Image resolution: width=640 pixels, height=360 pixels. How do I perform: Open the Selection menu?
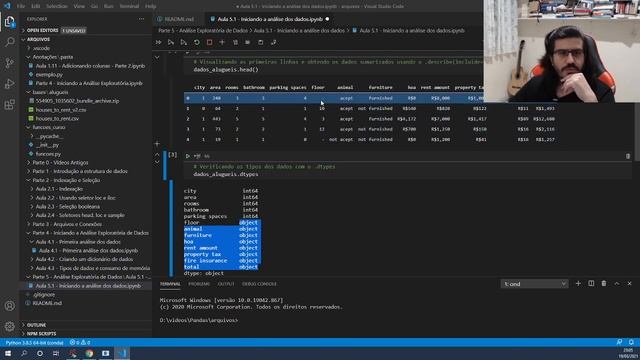[57, 6]
